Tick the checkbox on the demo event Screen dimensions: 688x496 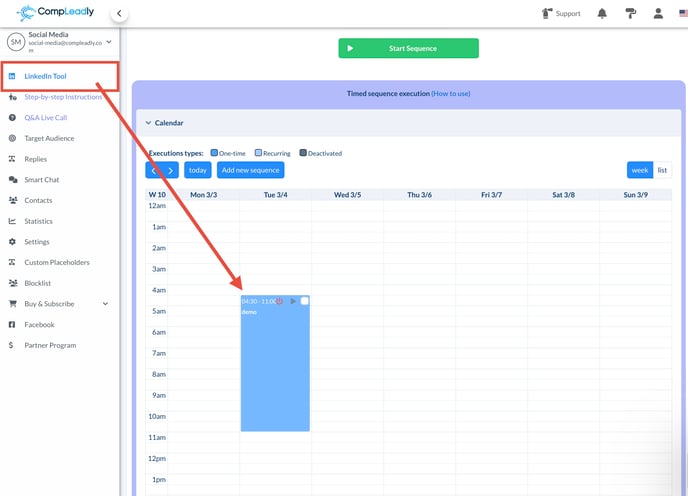pos(304,301)
